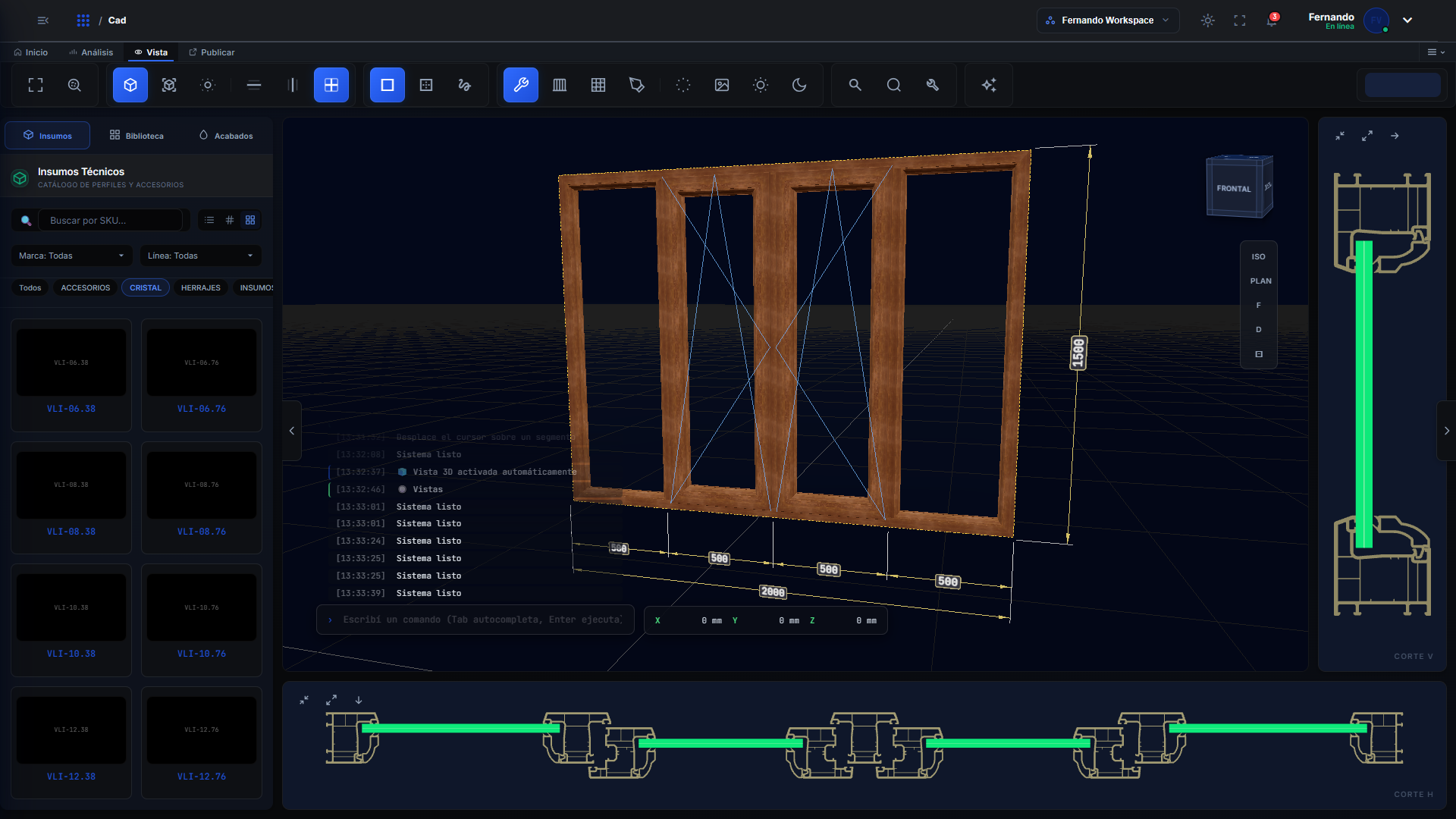This screenshot has width=1456, height=819.
Task: Toggle theme with header sun icon
Action: [1208, 20]
